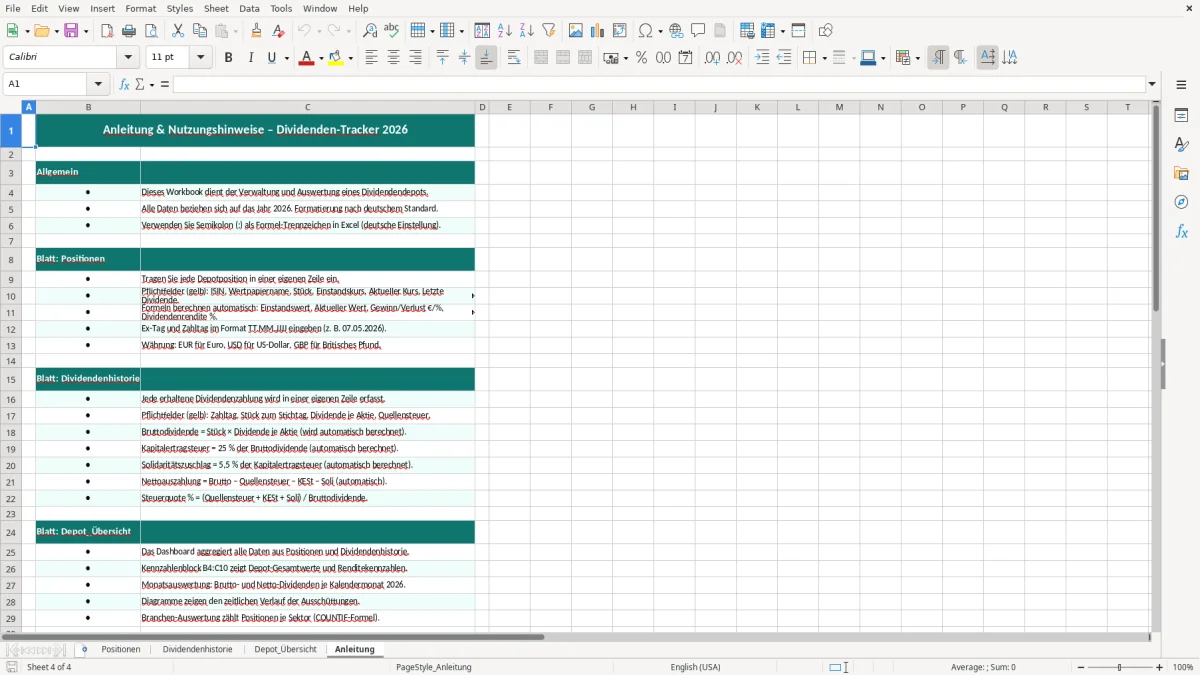The width and height of the screenshot is (1200, 675).
Task: Click the Insert Comment icon
Action: [698, 31]
